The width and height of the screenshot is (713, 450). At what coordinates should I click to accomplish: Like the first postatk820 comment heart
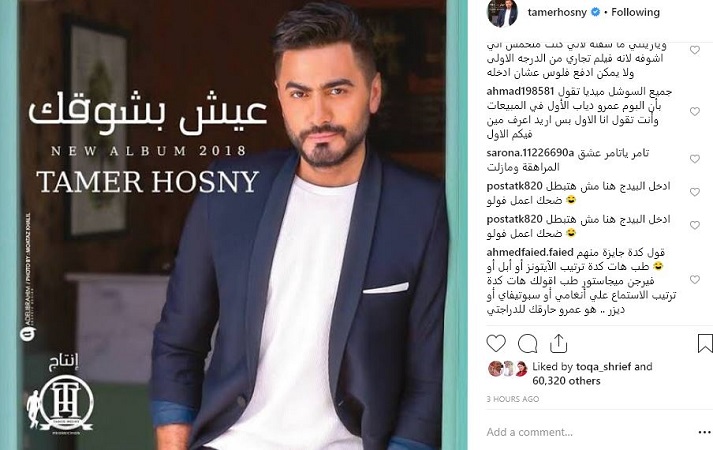pos(695,192)
